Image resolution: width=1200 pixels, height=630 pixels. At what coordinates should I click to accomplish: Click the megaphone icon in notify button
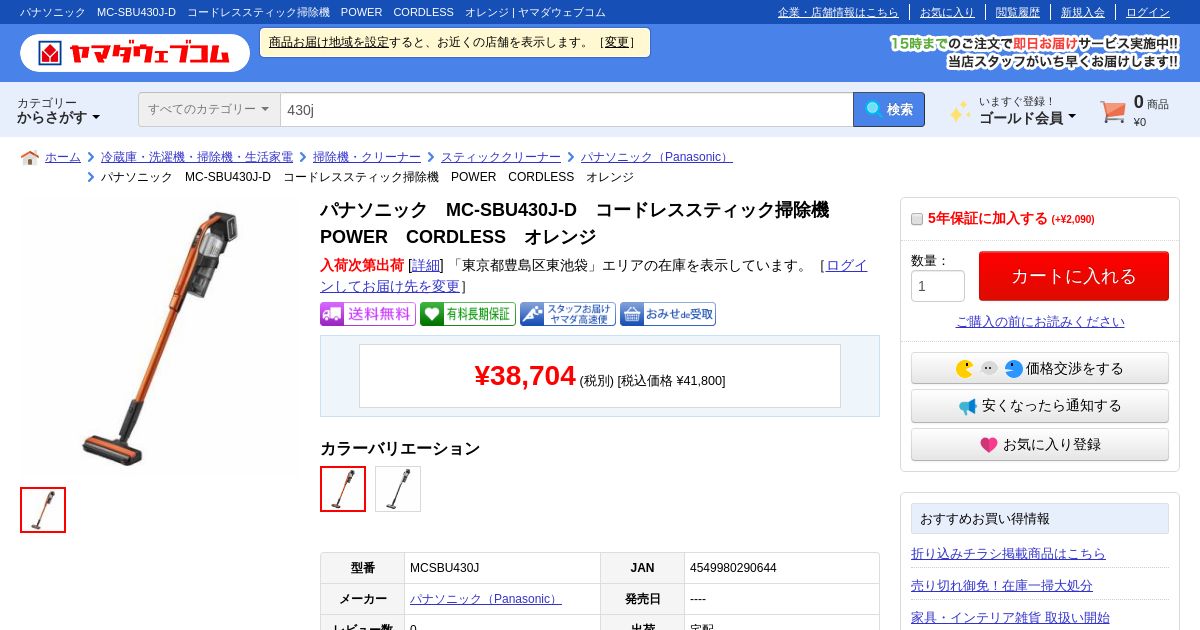click(x=968, y=406)
